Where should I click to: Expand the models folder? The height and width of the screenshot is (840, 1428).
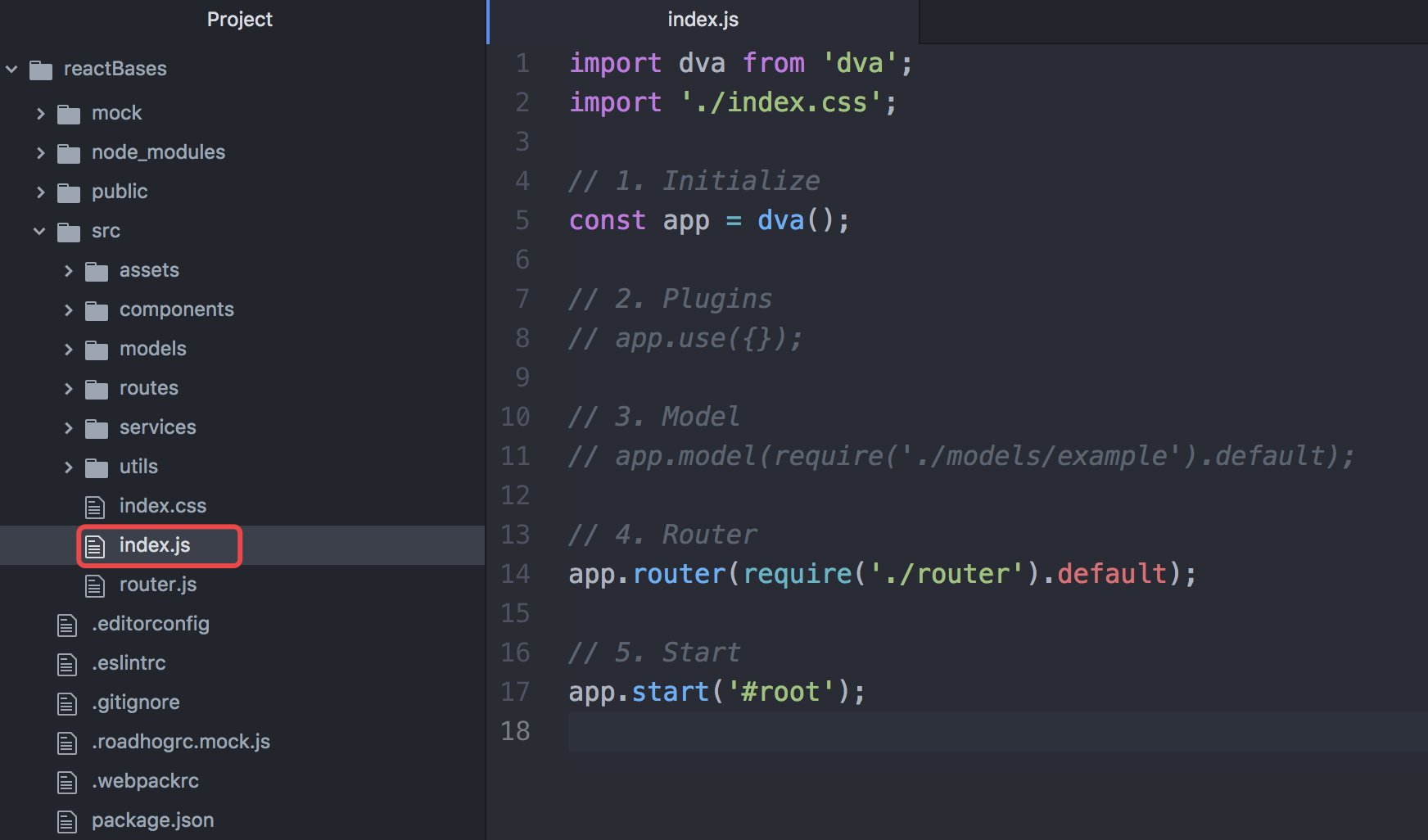(68, 349)
